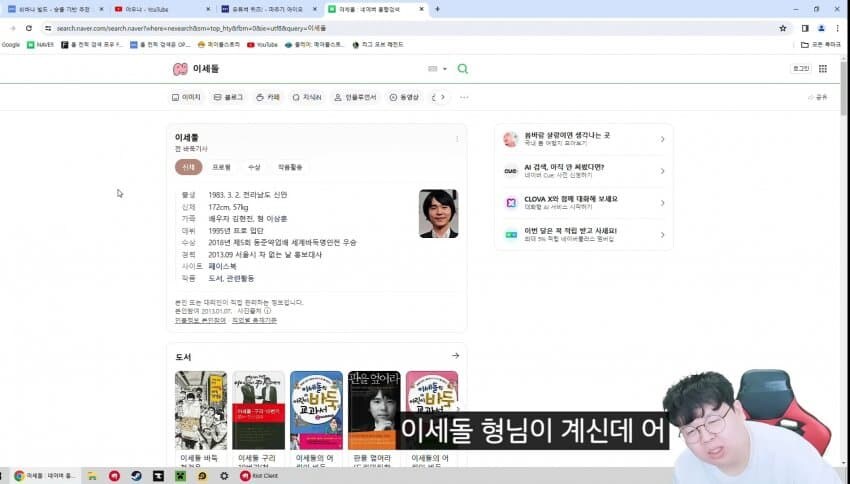
Task: Bookmark this page with the star icon
Action: pos(783,28)
